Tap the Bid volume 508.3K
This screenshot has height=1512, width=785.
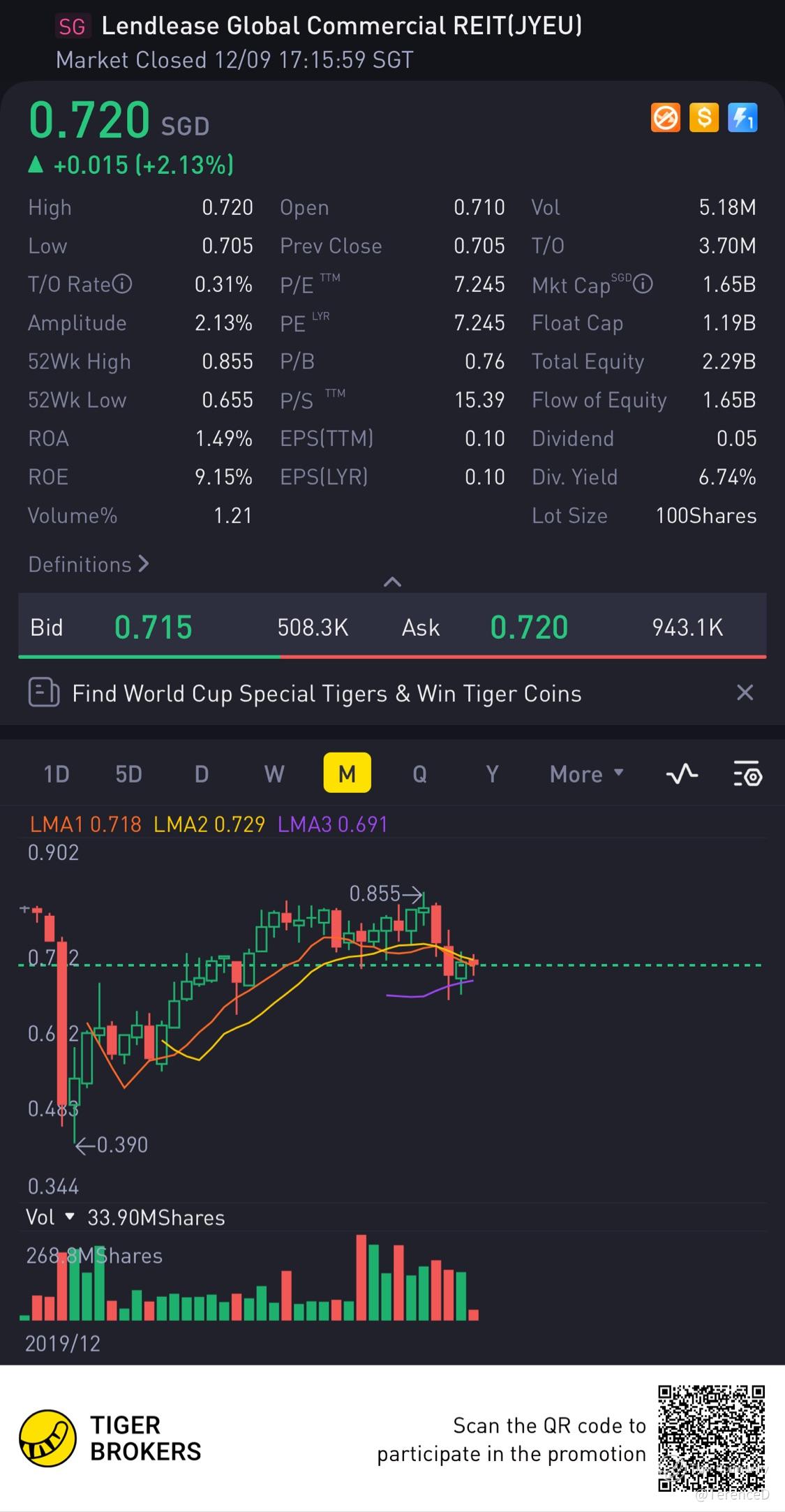[x=313, y=627]
